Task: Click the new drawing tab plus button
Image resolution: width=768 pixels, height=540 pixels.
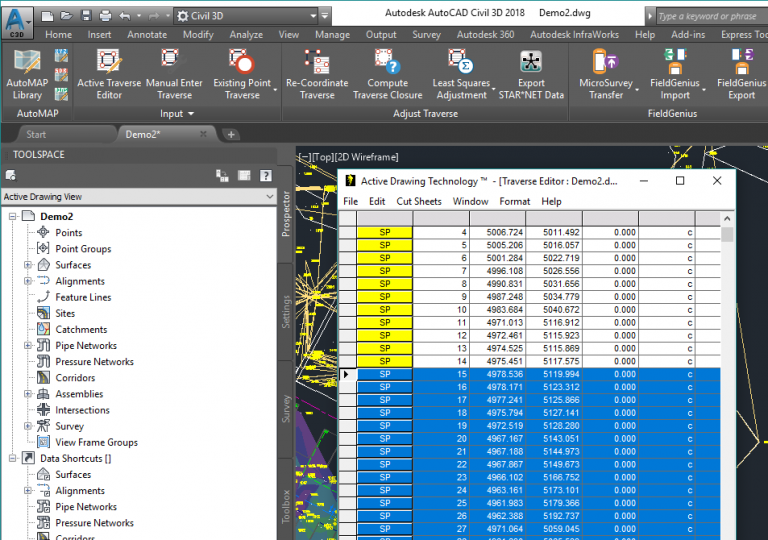Action: [x=231, y=134]
